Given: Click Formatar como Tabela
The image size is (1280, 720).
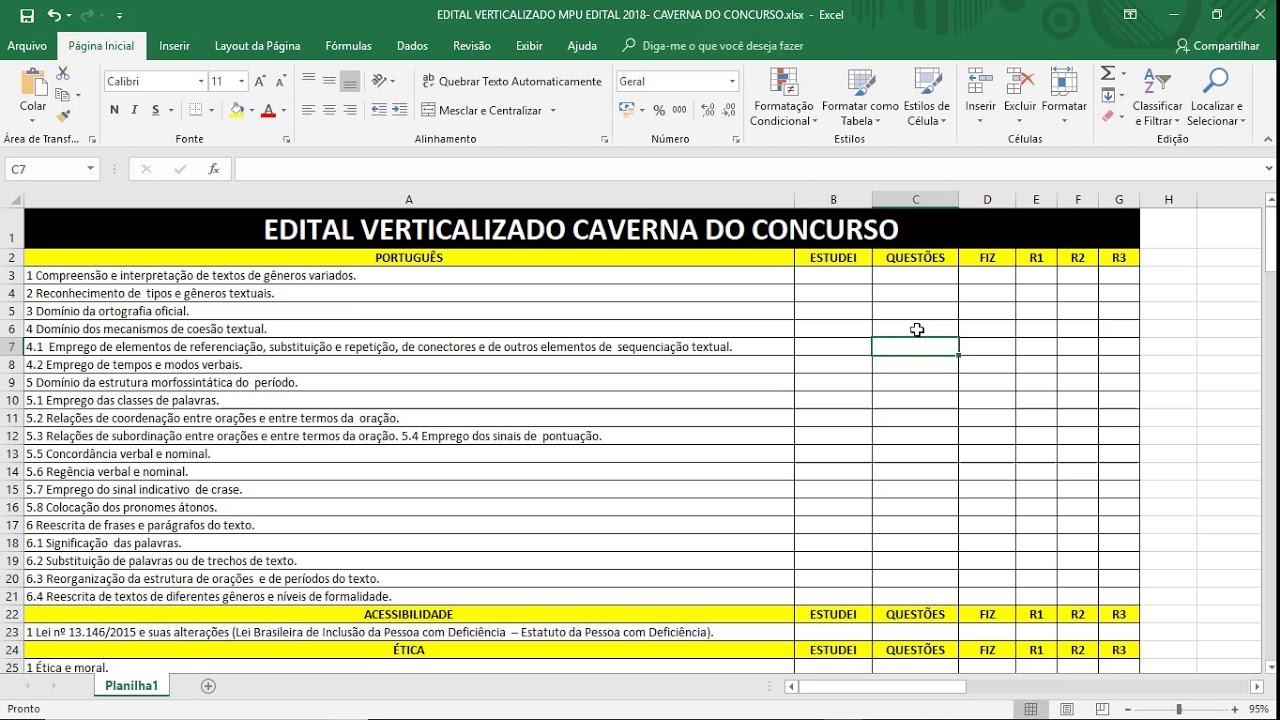Looking at the screenshot, I should pos(860,97).
